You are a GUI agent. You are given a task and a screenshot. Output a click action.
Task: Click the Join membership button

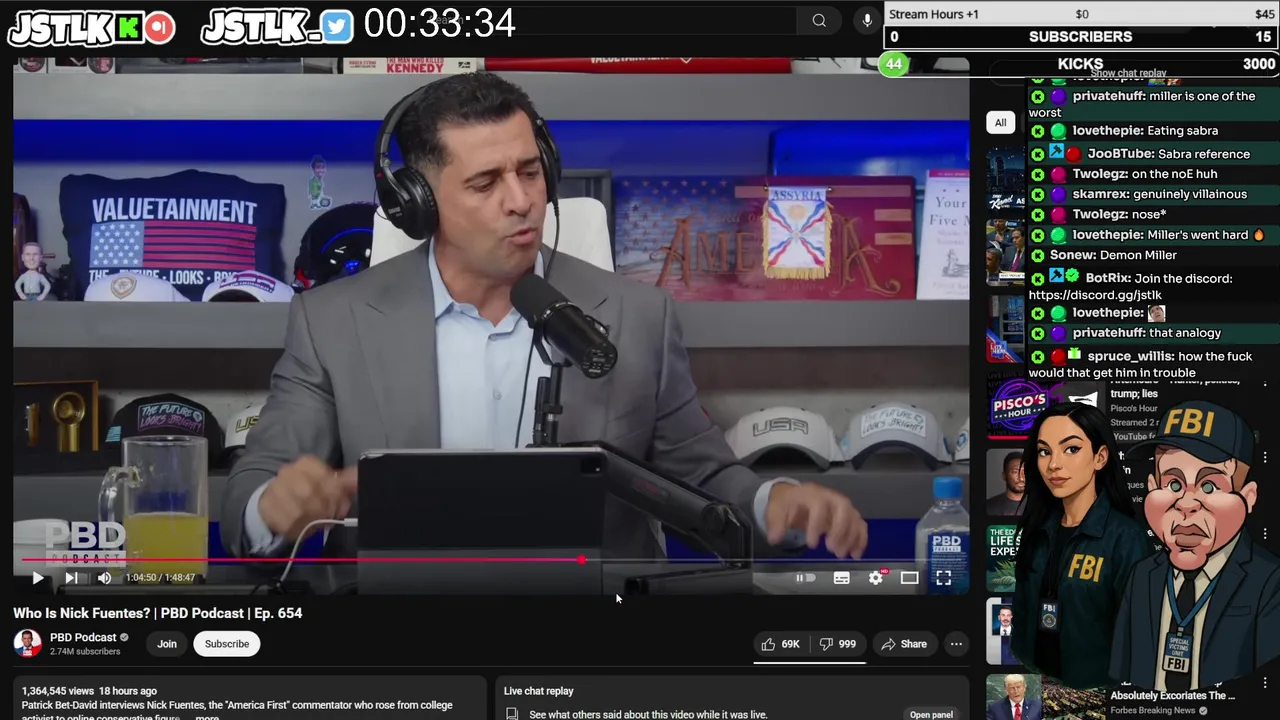click(167, 644)
